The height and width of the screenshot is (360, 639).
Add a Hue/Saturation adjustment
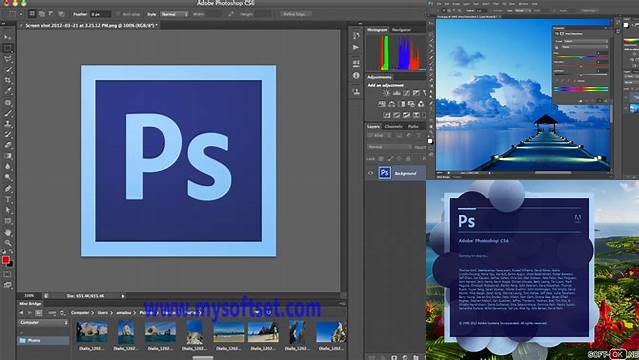tap(382, 104)
